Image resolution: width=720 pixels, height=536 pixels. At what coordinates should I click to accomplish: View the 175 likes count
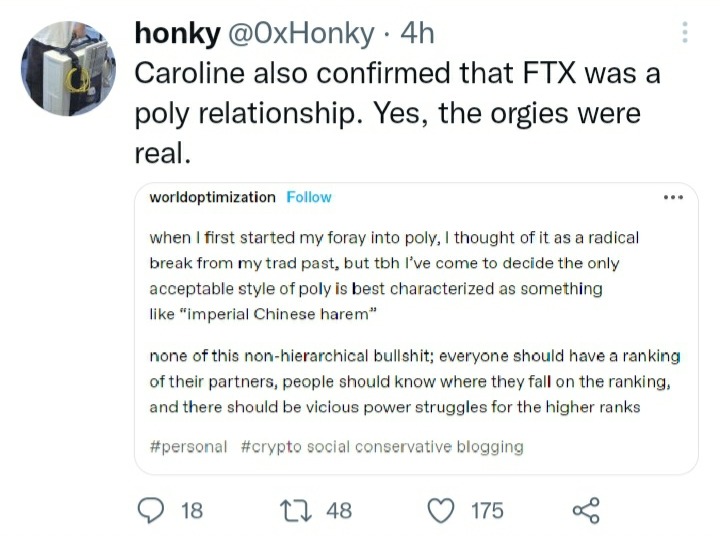[x=487, y=511]
